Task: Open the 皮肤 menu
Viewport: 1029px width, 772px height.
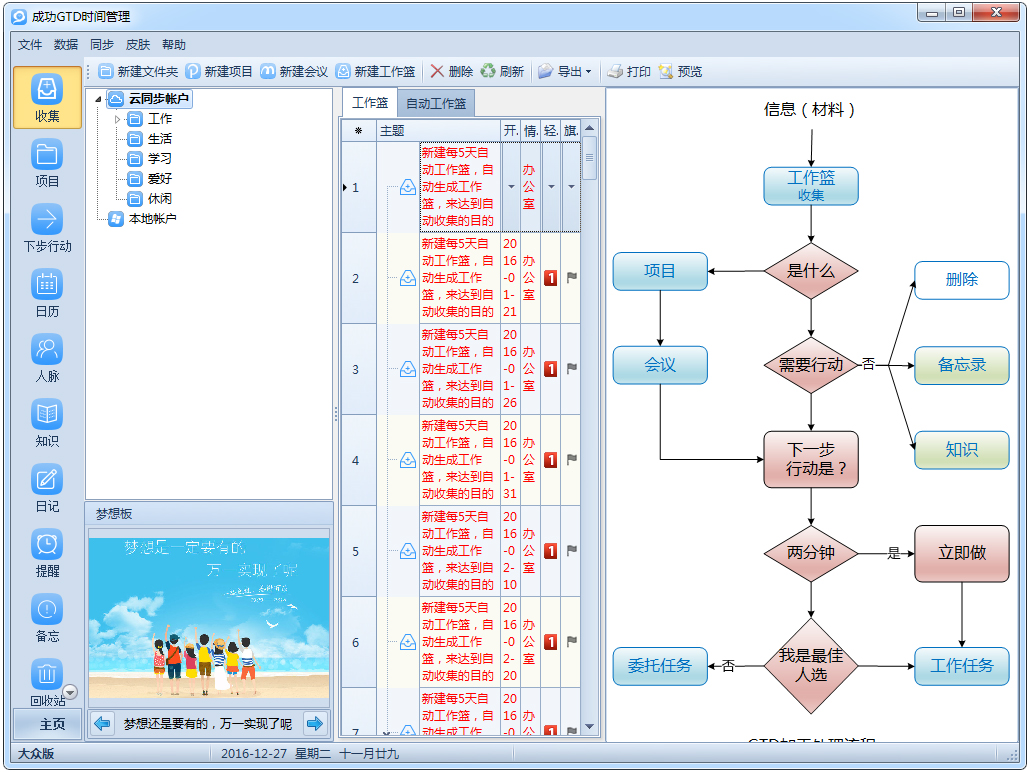Action: pos(138,45)
